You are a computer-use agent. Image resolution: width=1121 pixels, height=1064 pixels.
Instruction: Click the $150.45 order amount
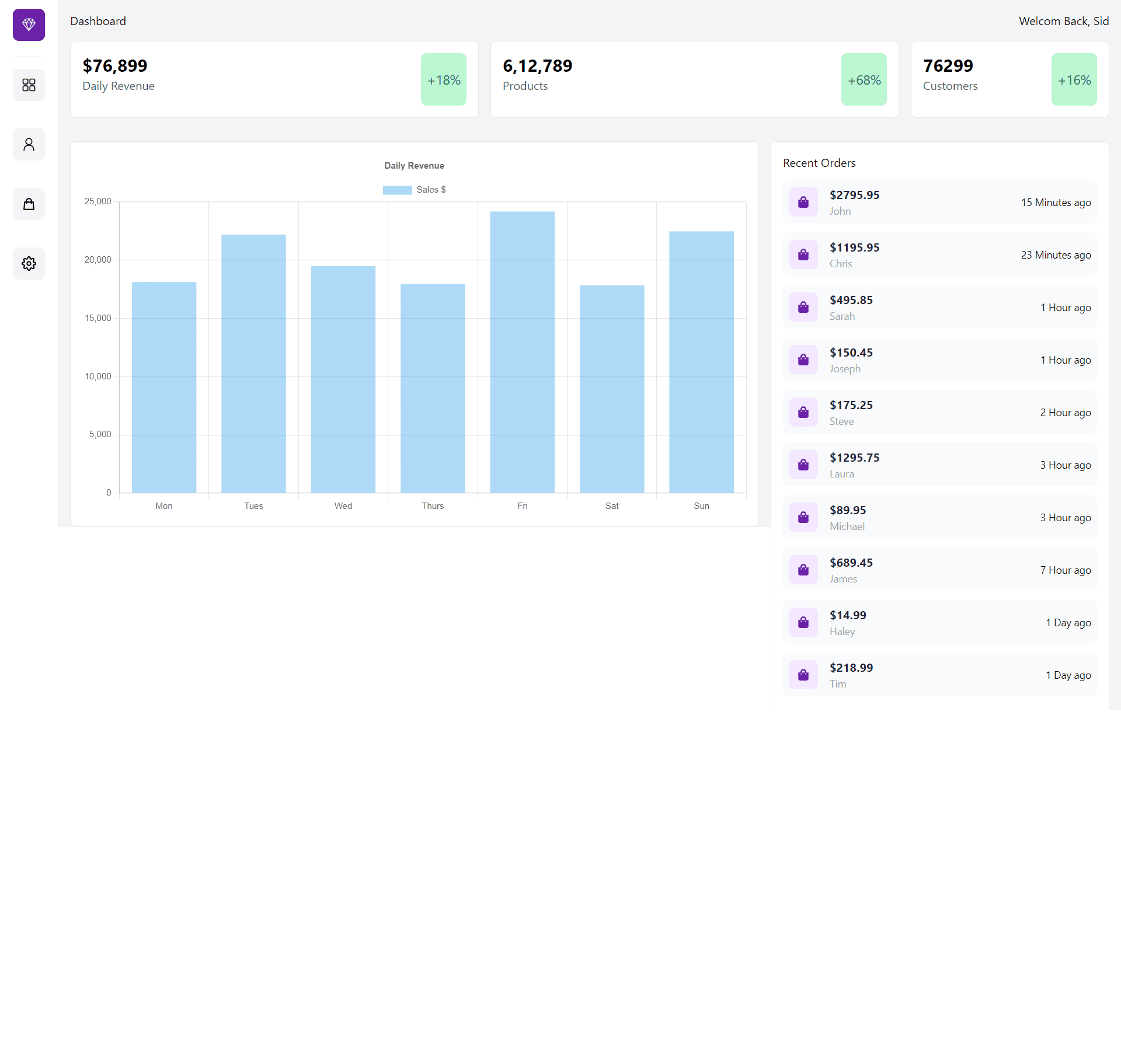coord(851,353)
